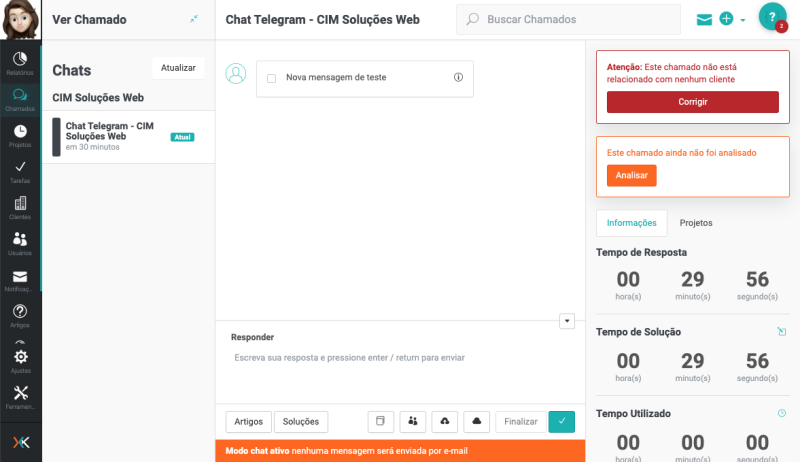Viewport: 800px width, 462px height.
Task: Tick the checkbox beside Nova mensagem de teste
Action: [x=271, y=78]
